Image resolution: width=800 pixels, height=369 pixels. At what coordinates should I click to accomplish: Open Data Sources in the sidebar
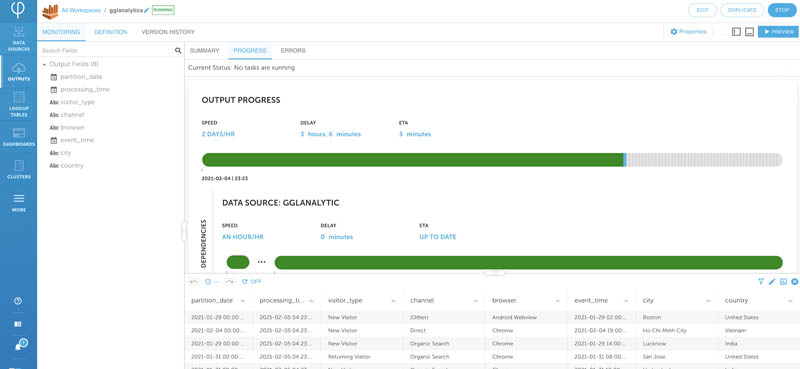point(18,38)
